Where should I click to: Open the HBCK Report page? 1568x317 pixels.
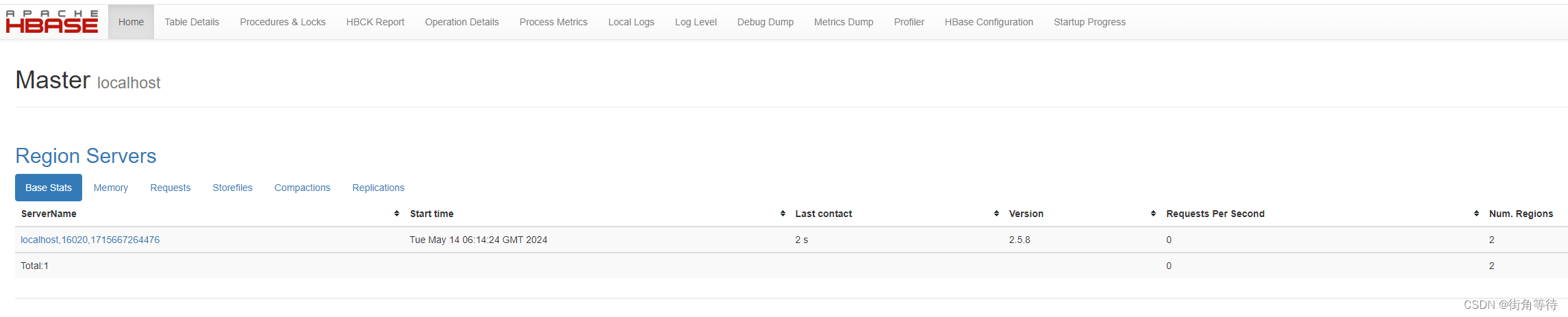[375, 22]
